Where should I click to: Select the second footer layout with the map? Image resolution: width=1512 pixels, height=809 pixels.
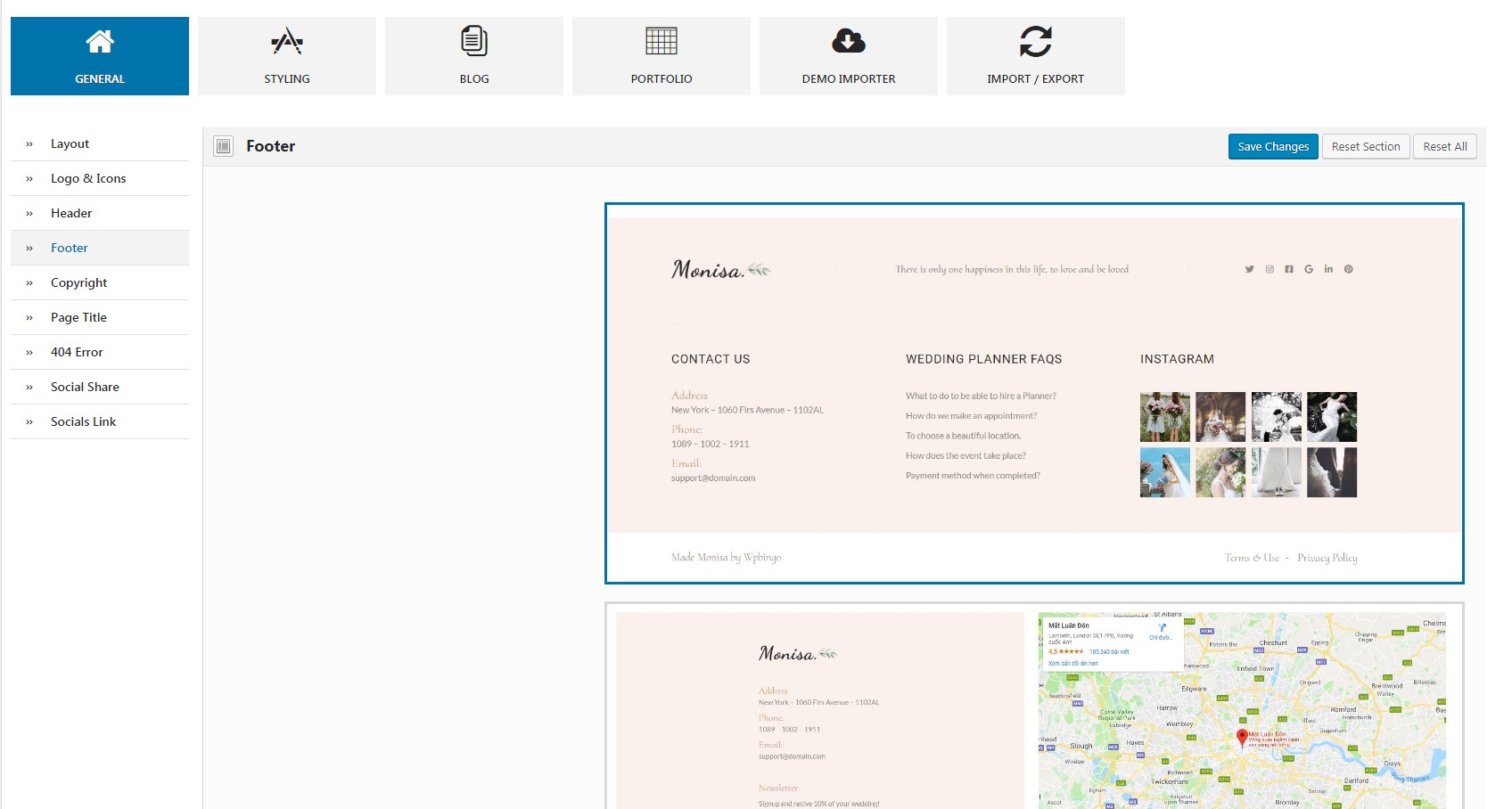(x=1034, y=706)
